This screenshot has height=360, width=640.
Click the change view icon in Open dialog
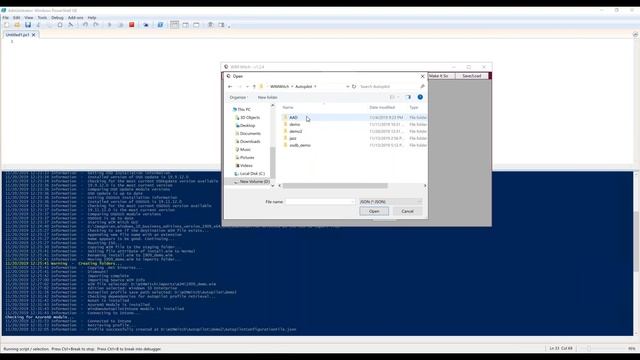(x=392, y=97)
